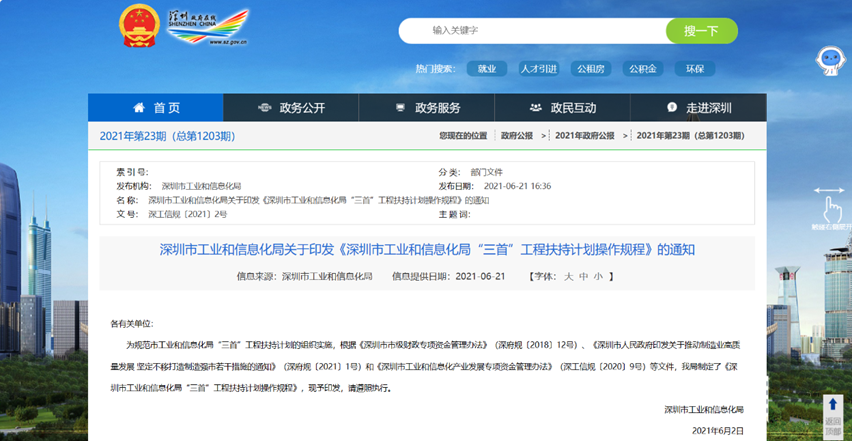Click the round icon beside 走进深圳

point(672,108)
